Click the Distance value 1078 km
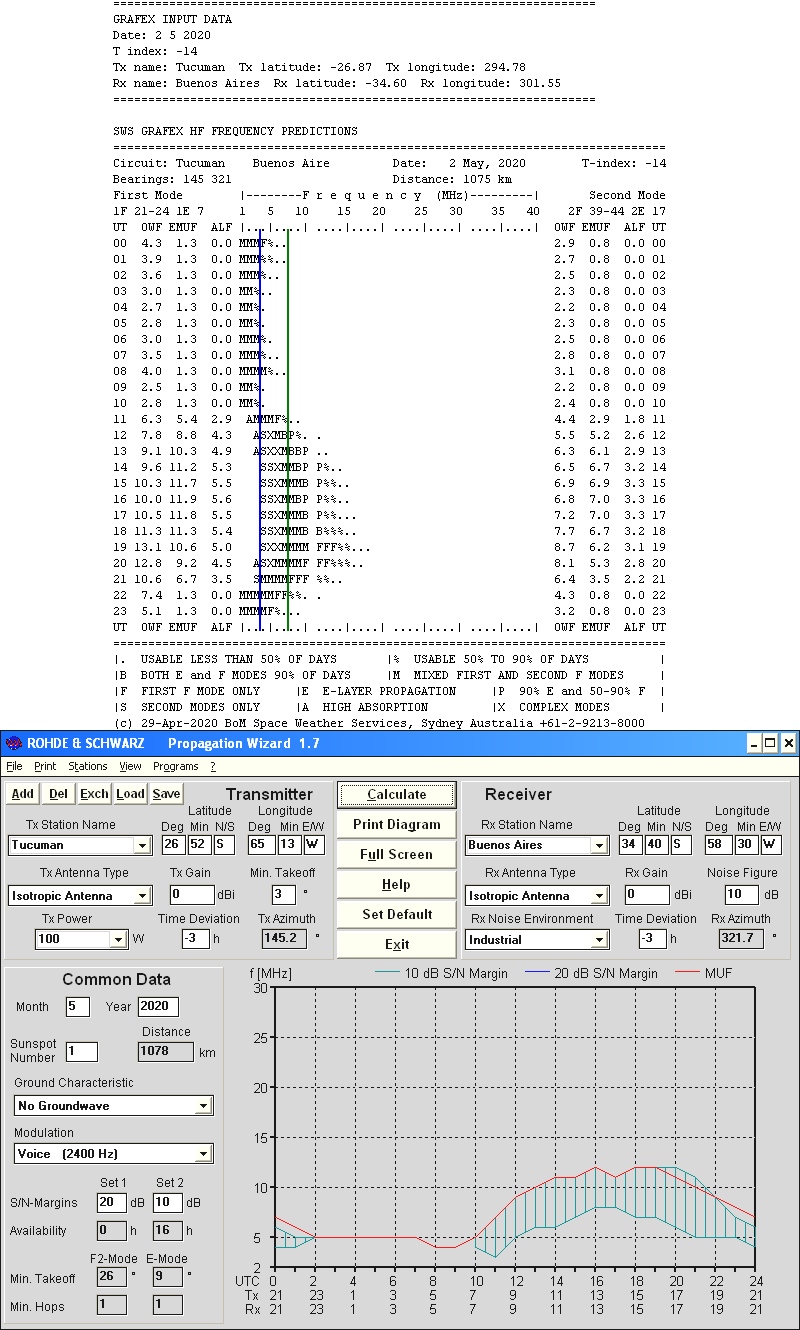Screen dimensions: 800x1330 pos(166,1051)
